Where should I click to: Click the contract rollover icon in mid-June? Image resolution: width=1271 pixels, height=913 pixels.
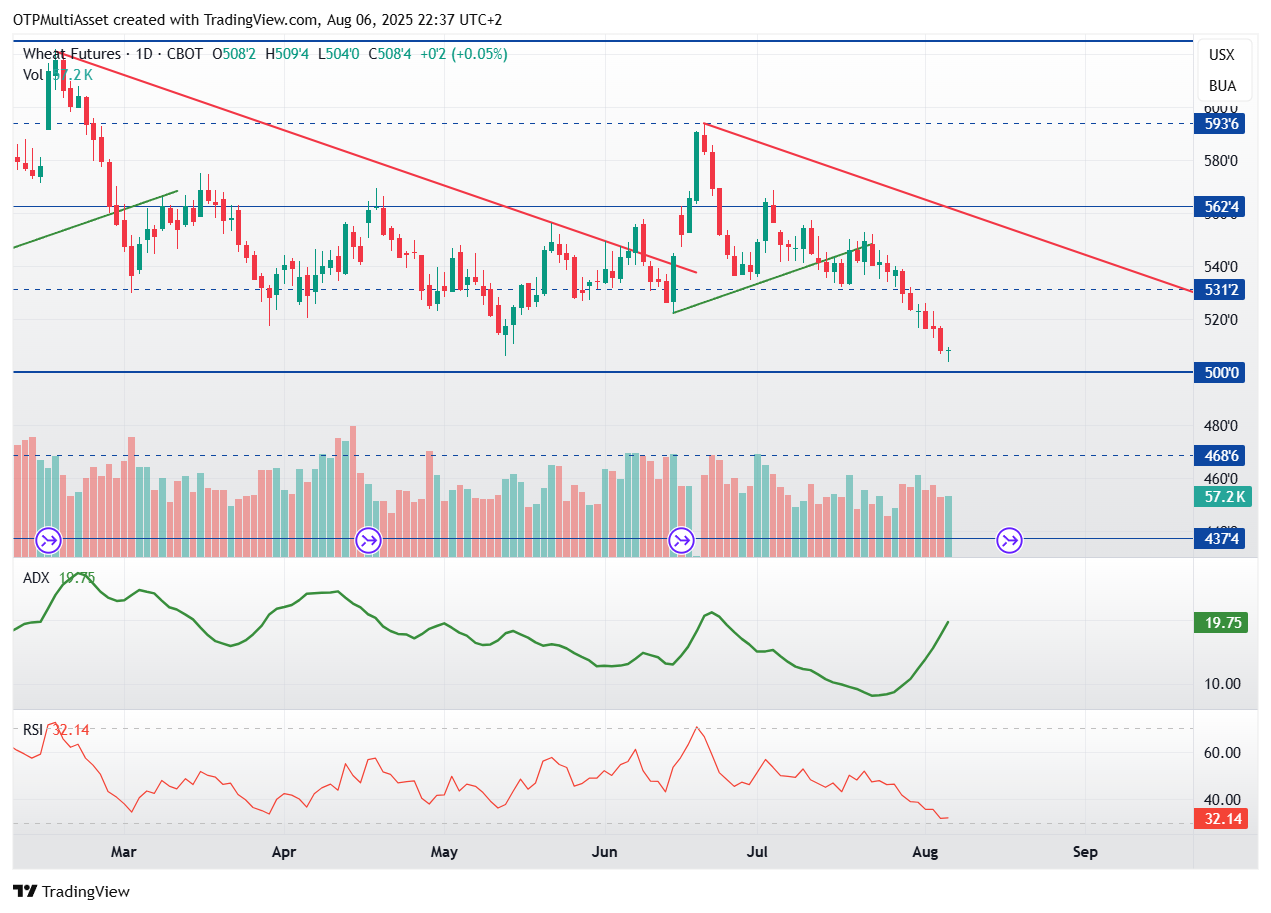(x=682, y=541)
